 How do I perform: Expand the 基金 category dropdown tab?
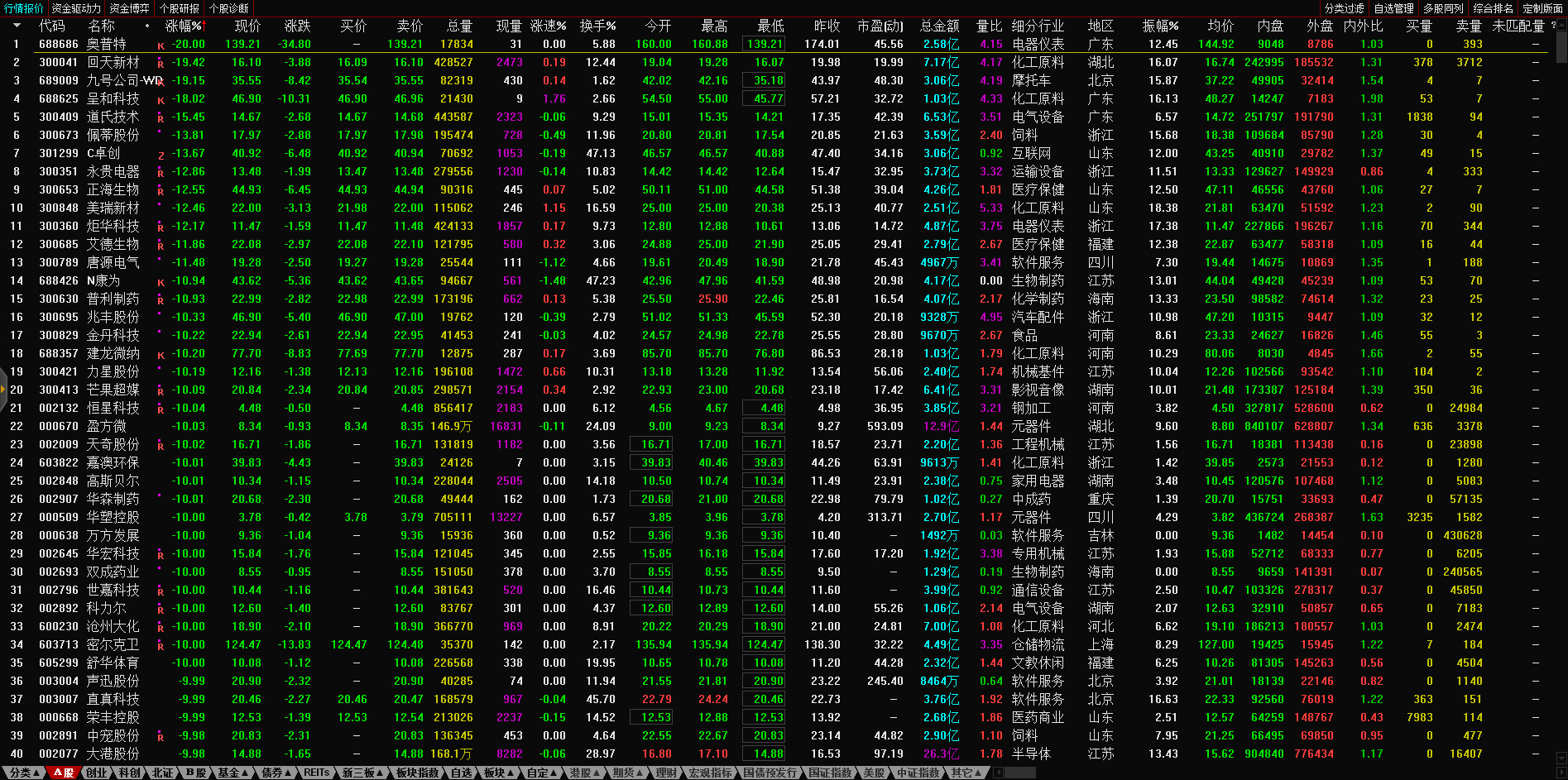pyautogui.click(x=232, y=773)
